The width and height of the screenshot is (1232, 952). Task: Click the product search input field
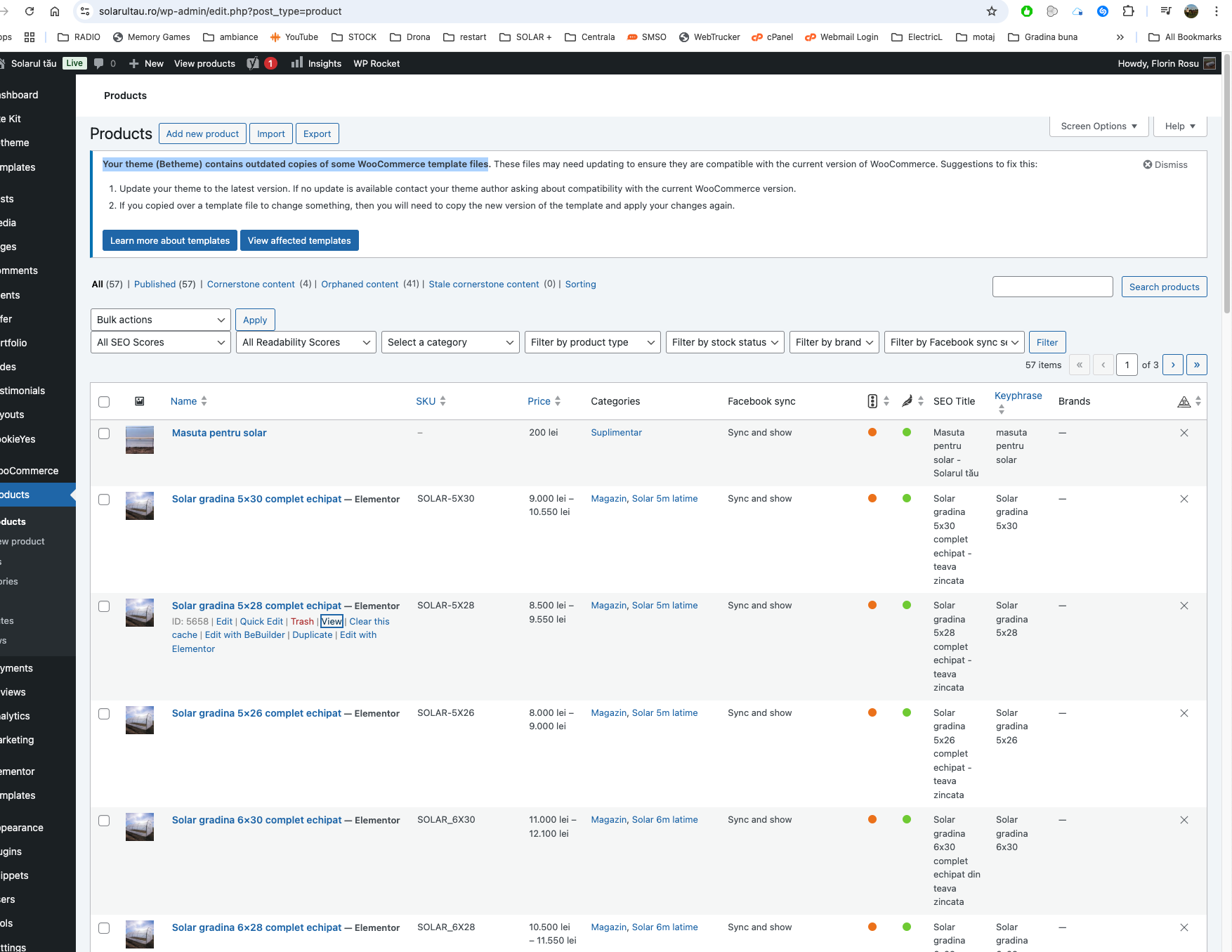point(1052,287)
